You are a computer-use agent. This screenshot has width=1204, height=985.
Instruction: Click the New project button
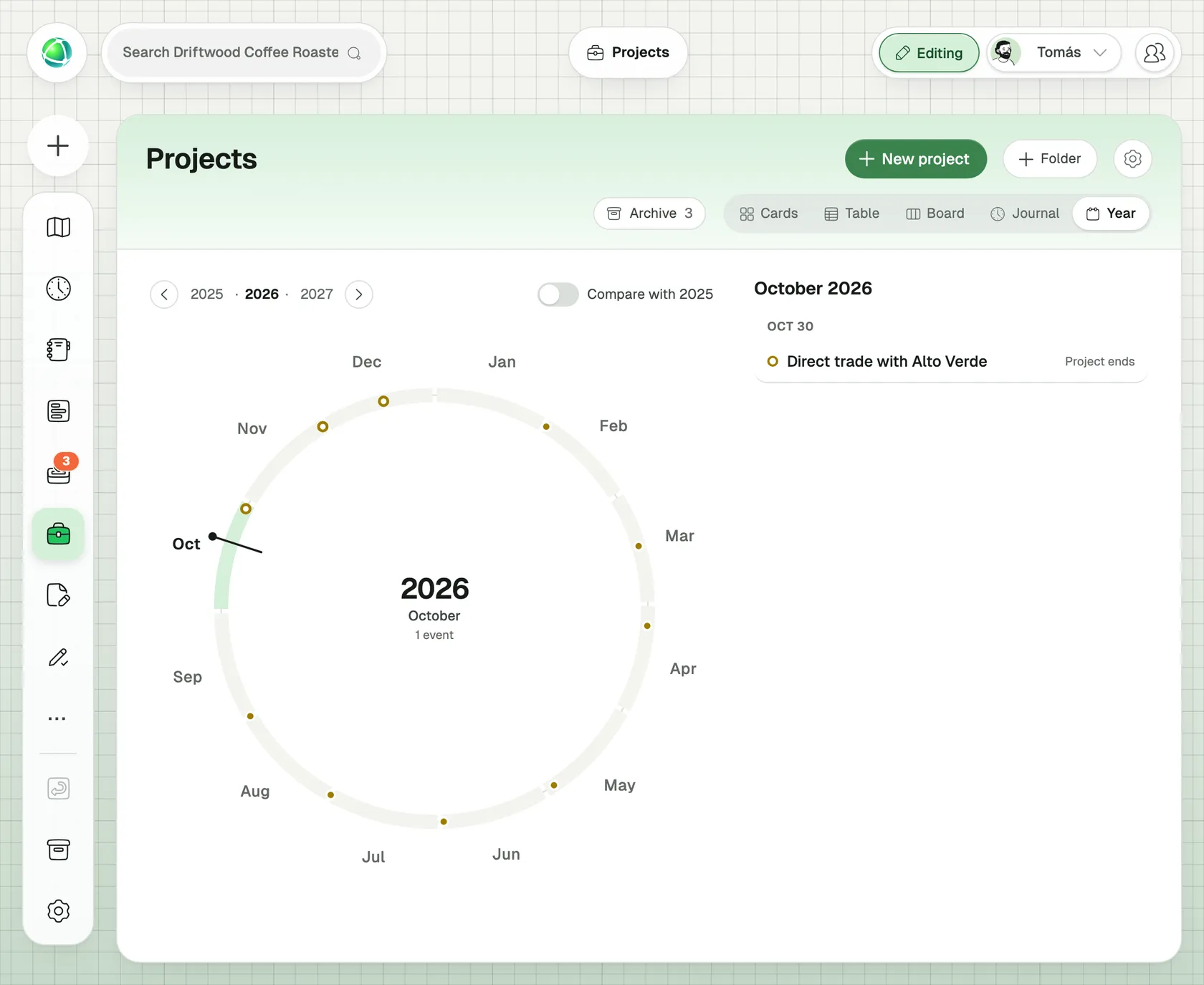915,159
